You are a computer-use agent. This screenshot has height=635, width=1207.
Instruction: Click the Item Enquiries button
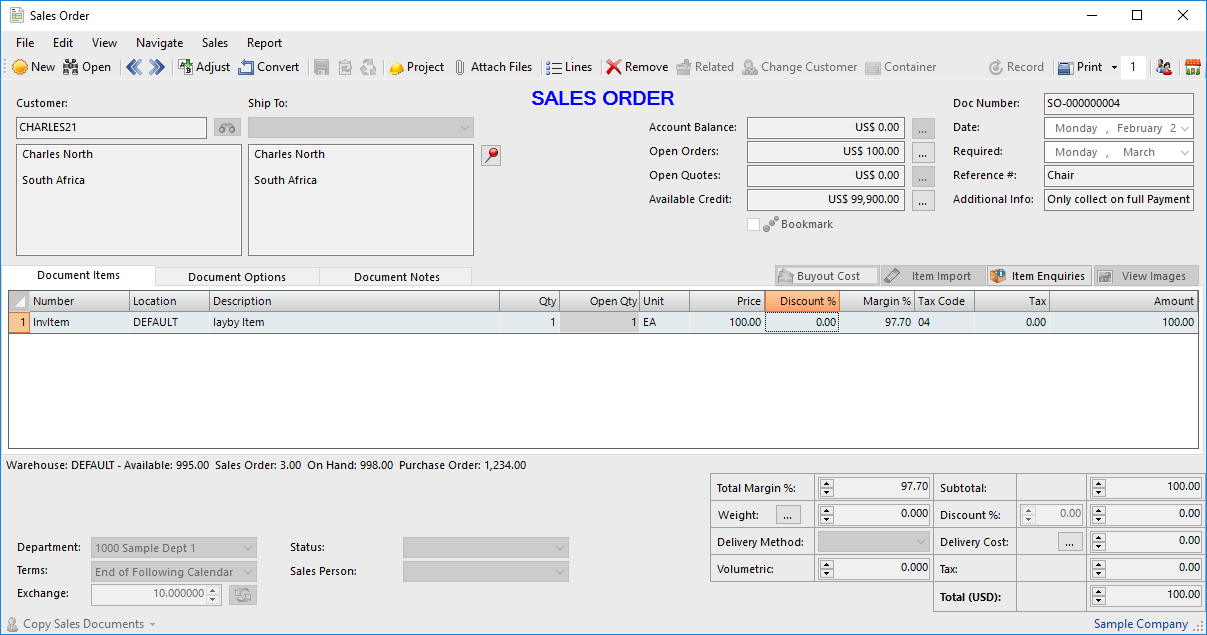pos(1038,276)
